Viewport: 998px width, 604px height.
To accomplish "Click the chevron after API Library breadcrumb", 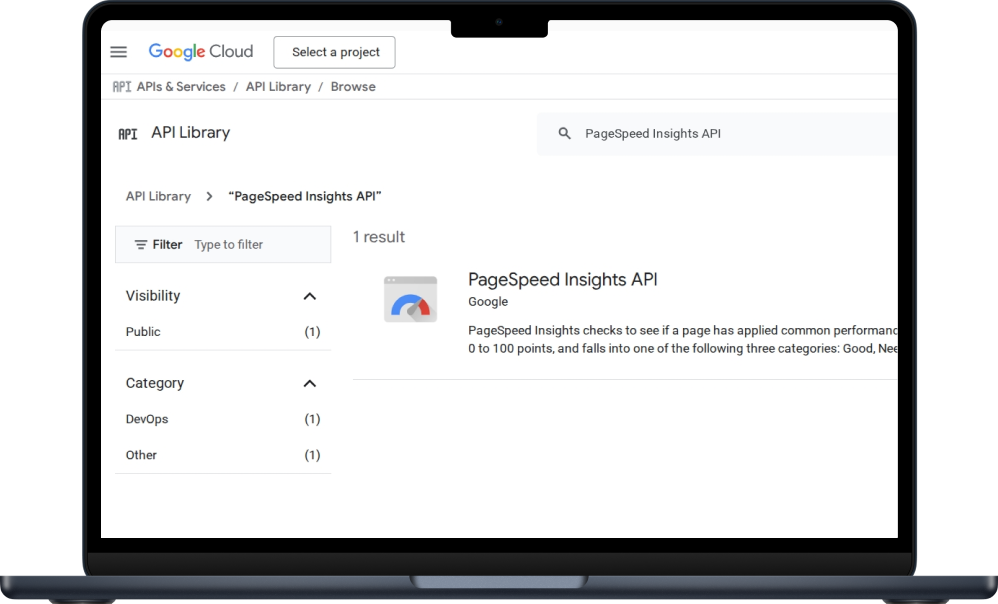I will click(209, 197).
